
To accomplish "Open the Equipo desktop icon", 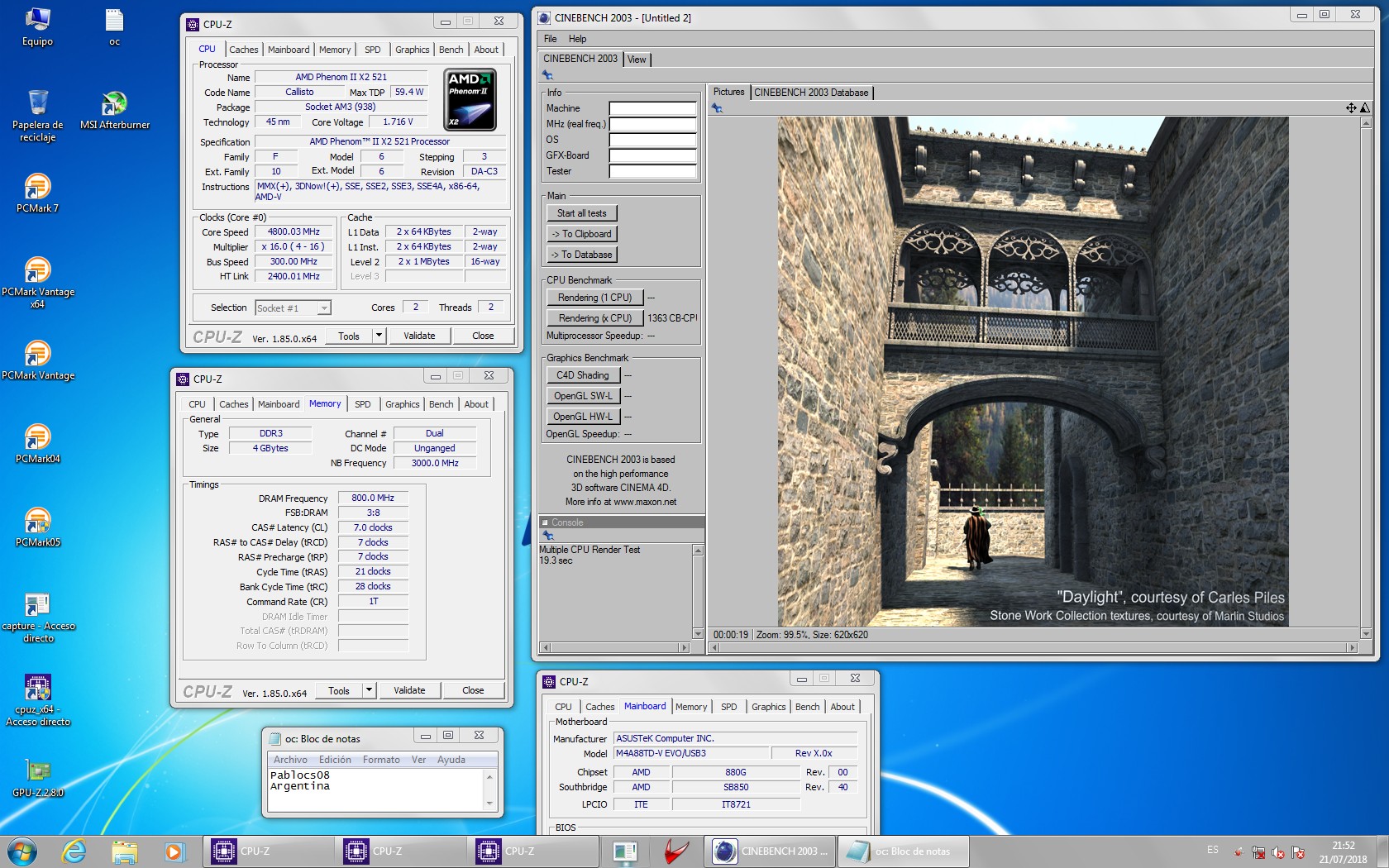I will click(x=37, y=26).
